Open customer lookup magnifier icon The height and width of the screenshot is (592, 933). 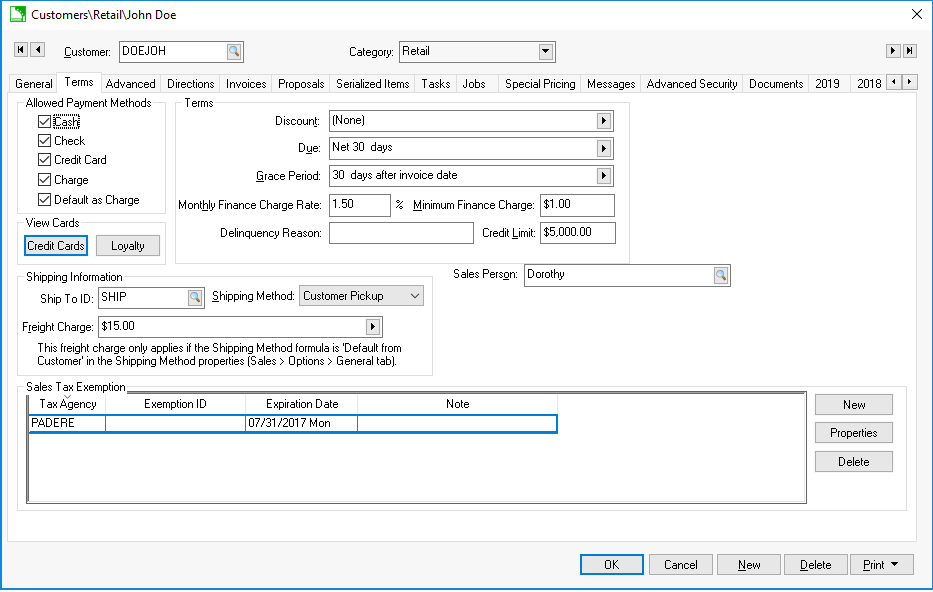tap(233, 52)
